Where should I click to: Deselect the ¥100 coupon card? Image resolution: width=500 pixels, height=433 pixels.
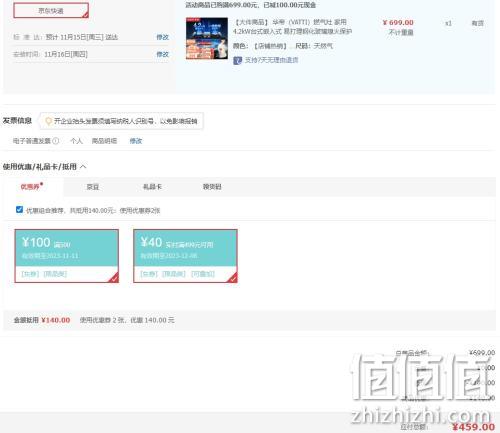coord(67,256)
